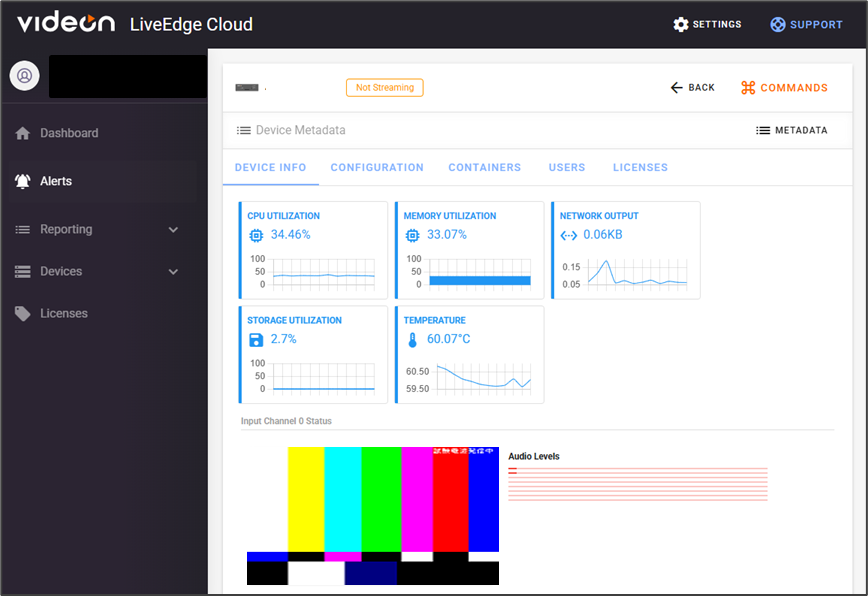Select the Users tab
Viewport: 868px width, 596px height.
(x=566, y=167)
